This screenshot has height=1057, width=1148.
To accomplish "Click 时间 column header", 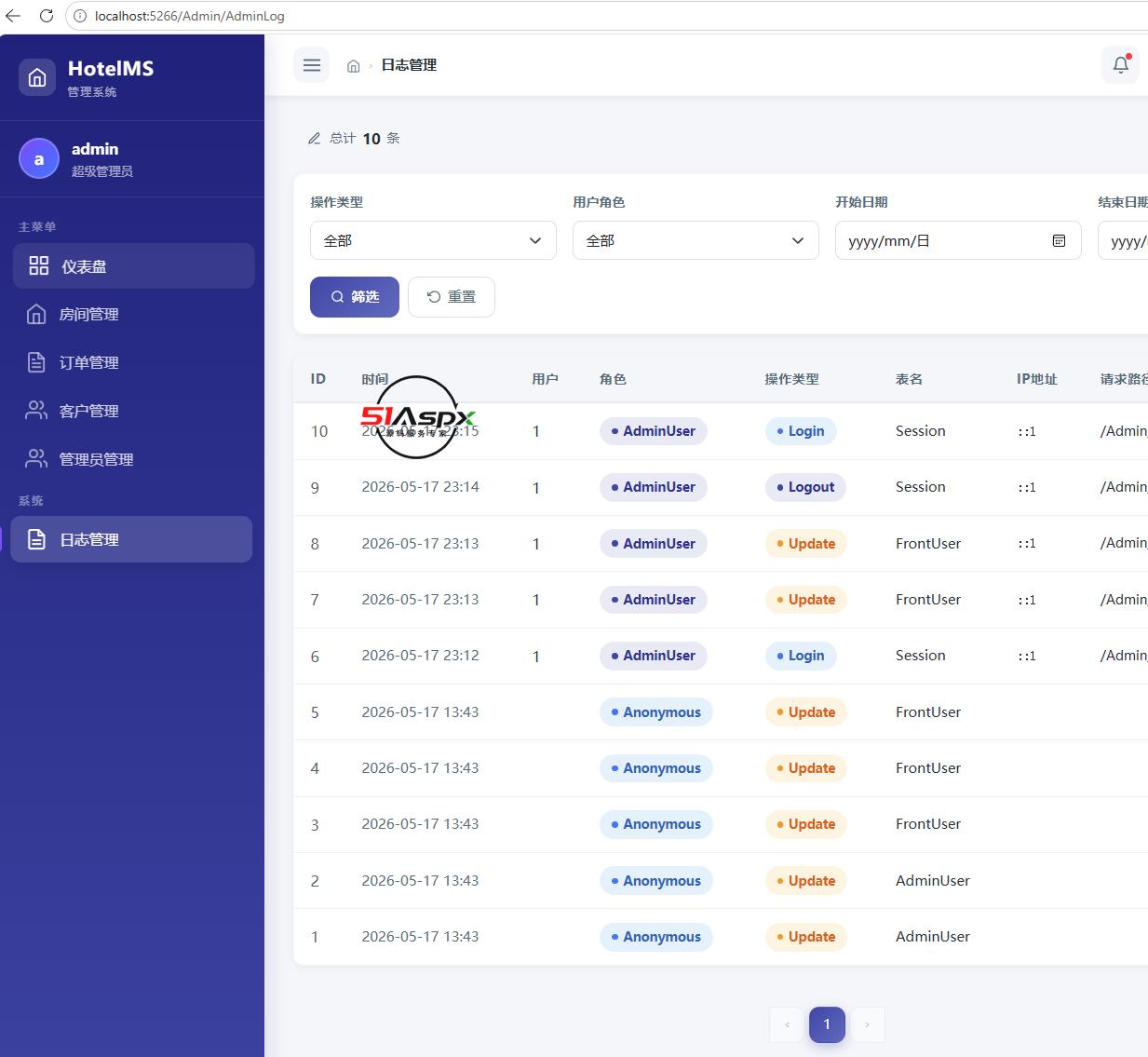I will [375, 379].
